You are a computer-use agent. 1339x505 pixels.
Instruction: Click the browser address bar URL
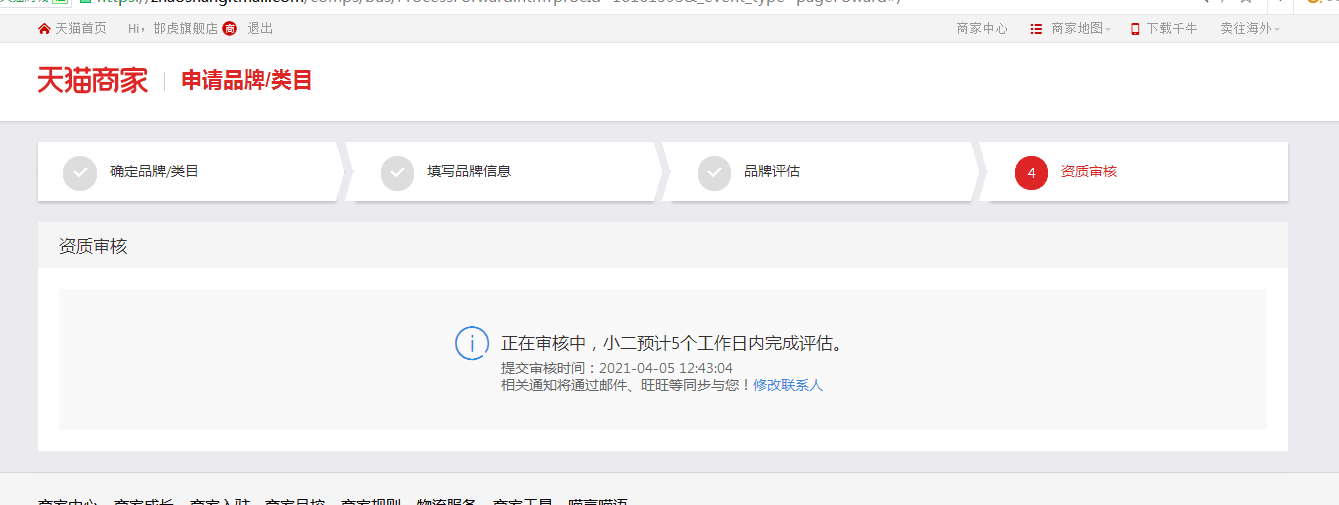tap(500, 3)
